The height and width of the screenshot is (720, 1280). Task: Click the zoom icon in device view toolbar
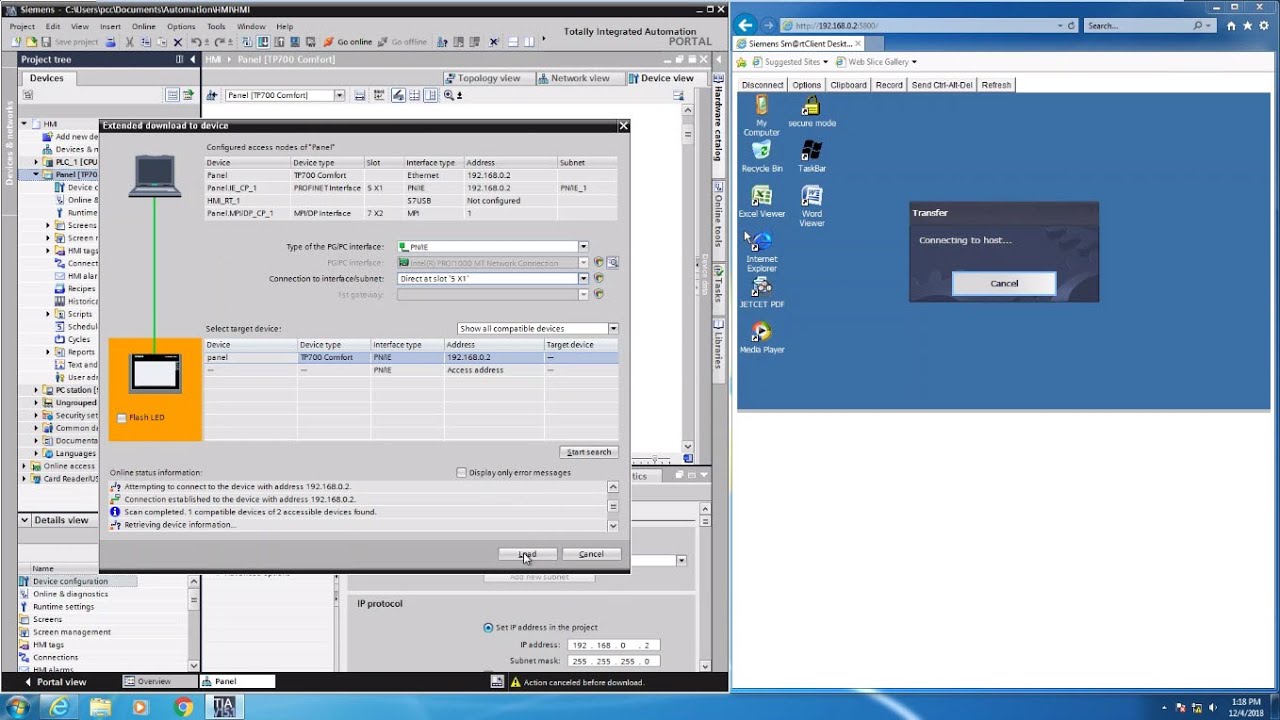click(449, 95)
